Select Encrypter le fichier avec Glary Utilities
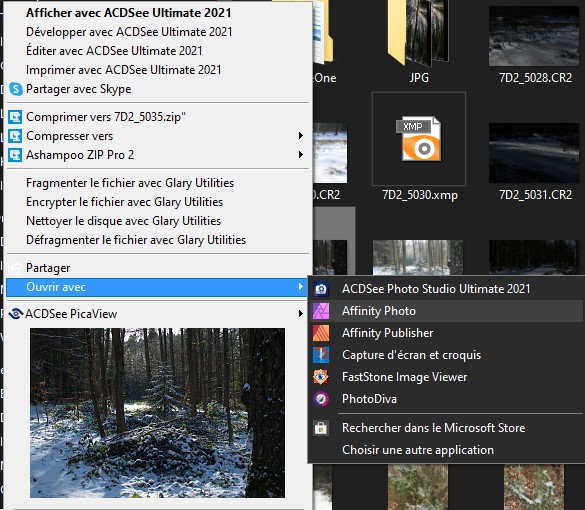The height and width of the screenshot is (510, 585). coord(124,202)
